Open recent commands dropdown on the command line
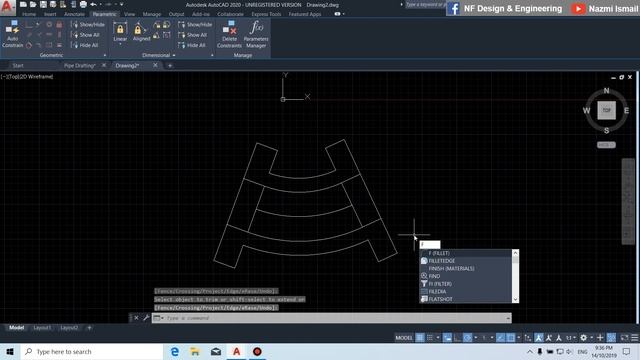The height and width of the screenshot is (360, 640). pyautogui.click(x=158, y=318)
